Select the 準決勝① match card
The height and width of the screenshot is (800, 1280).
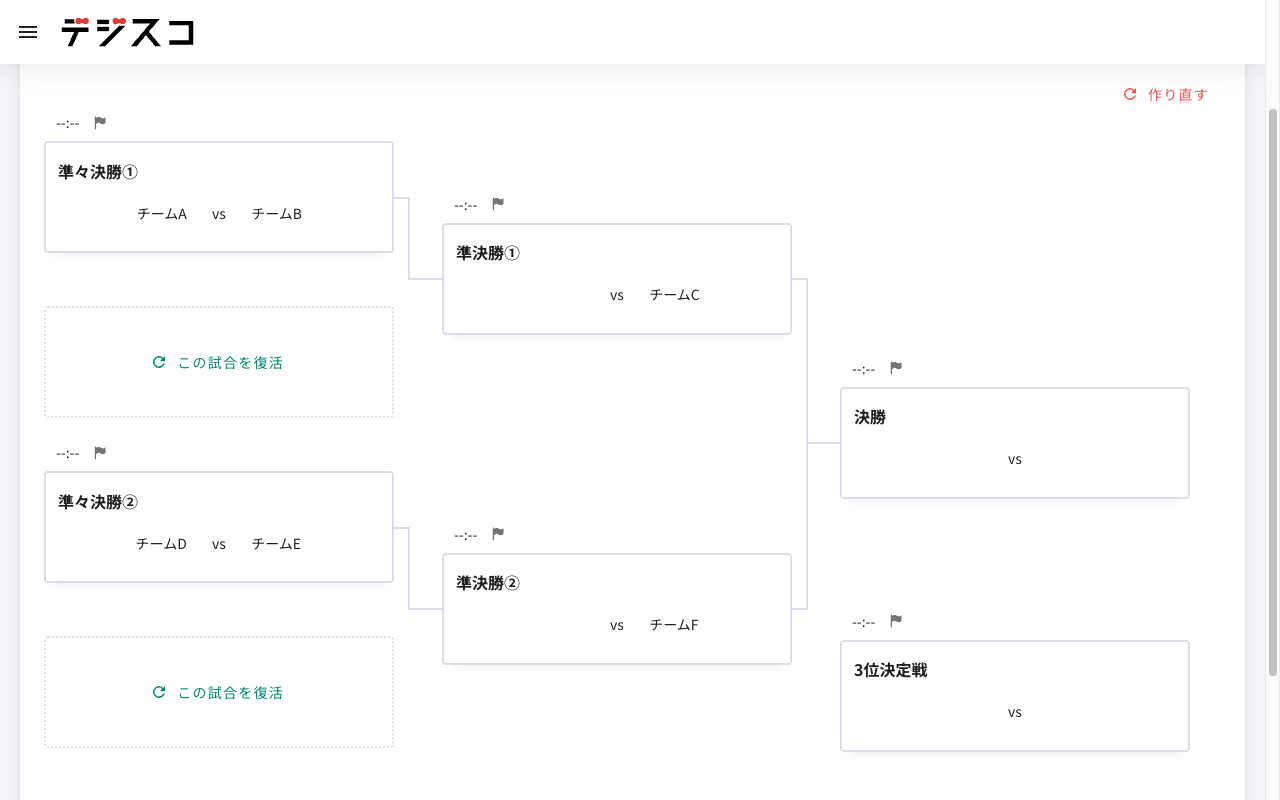[x=617, y=278]
